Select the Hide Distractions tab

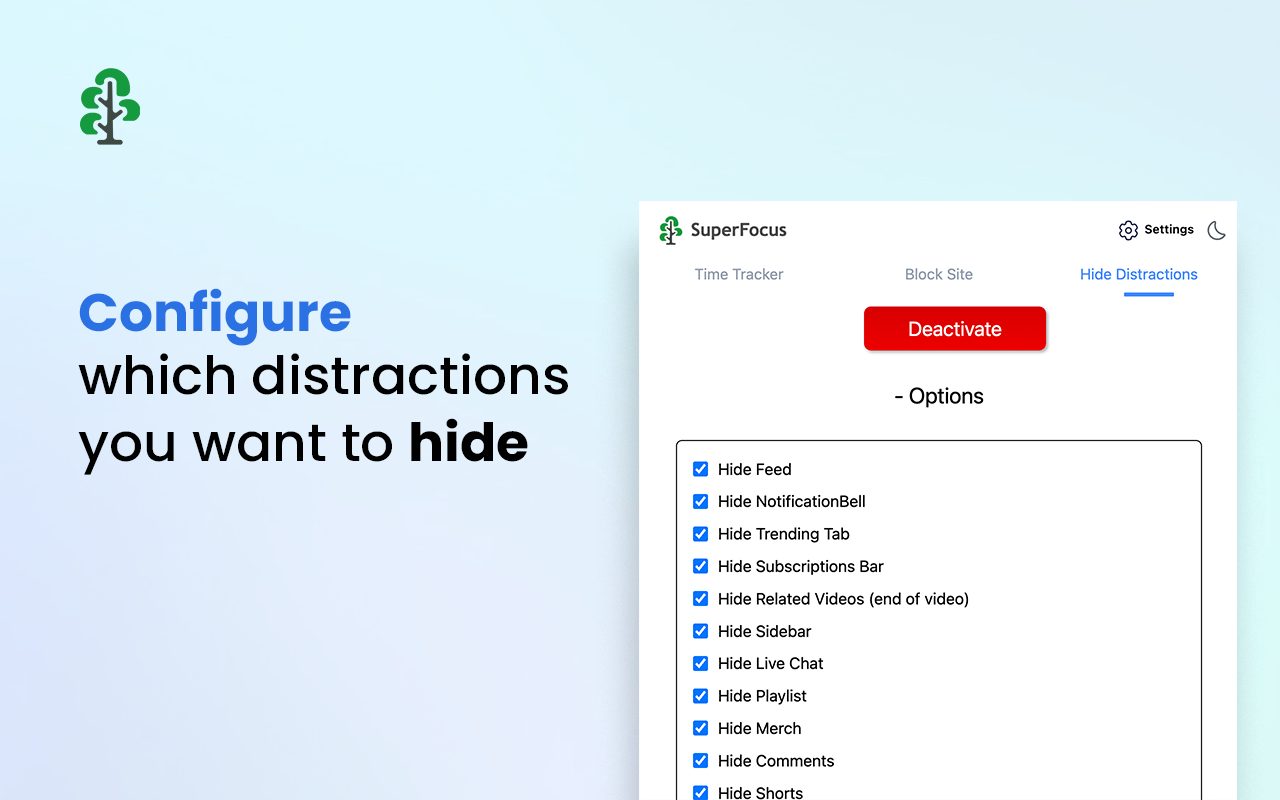click(1139, 274)
